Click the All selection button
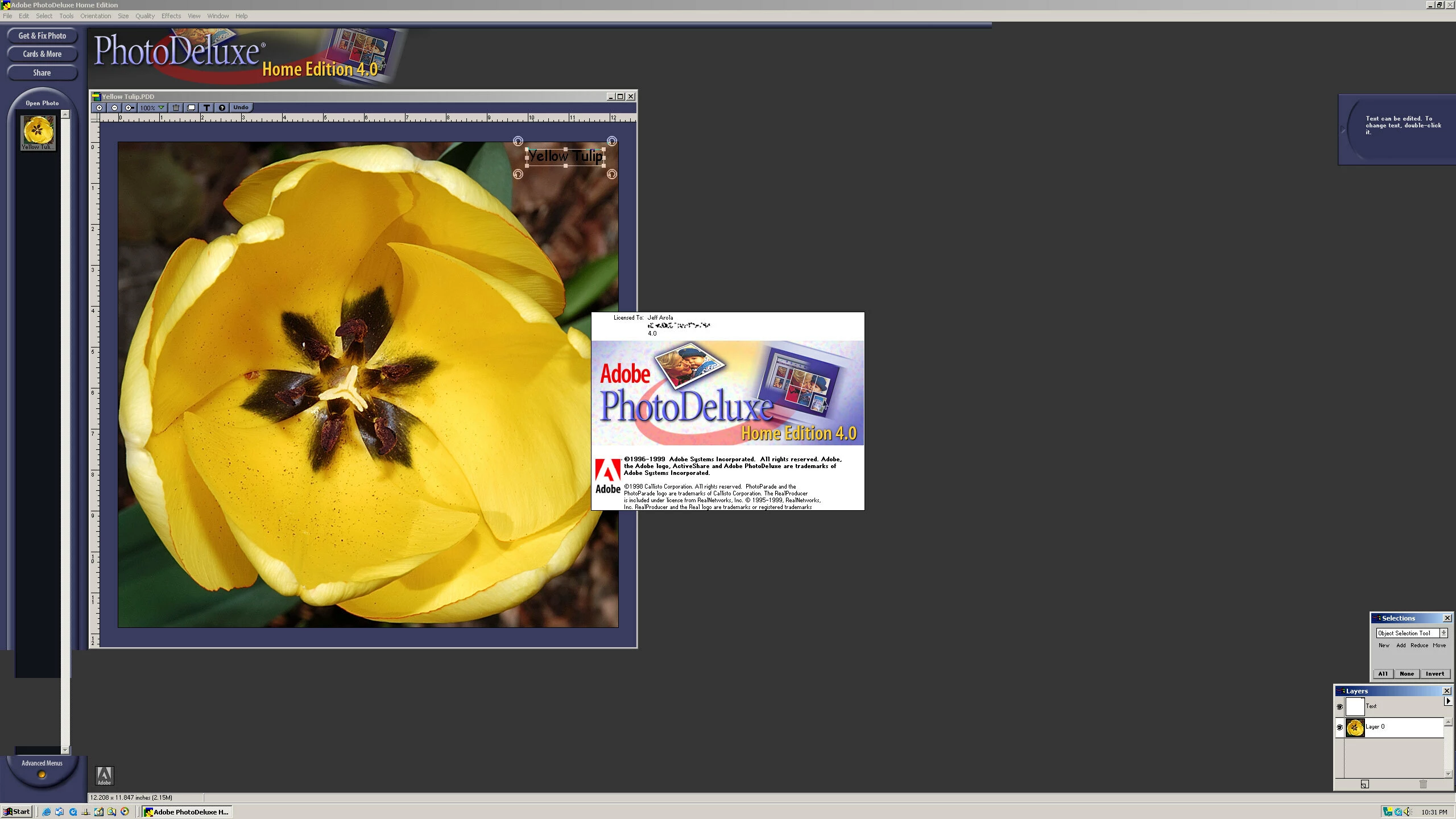The height and width of the screenshot is (819, 1456). point(1383,674)
